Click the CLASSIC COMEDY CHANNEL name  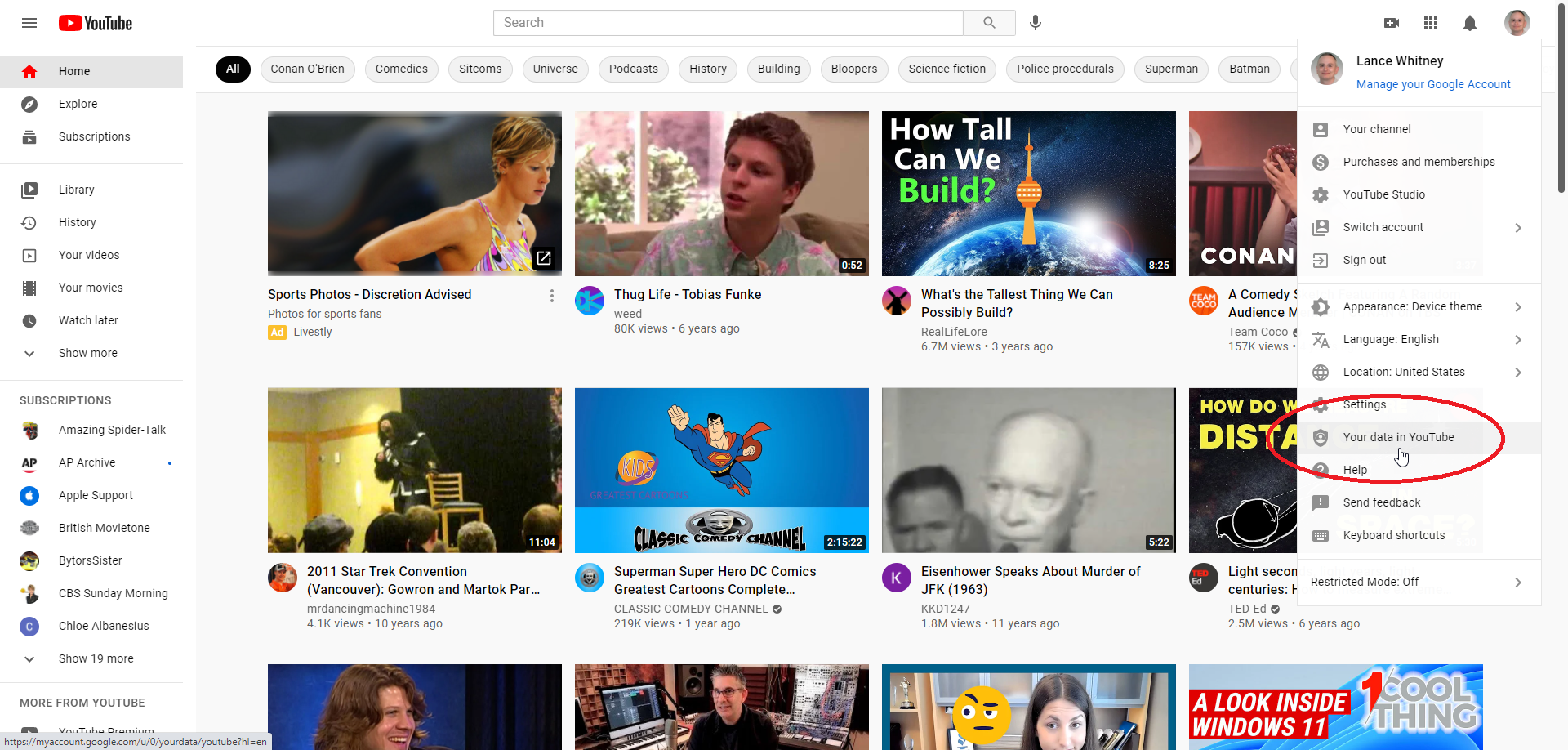[691, 609]
